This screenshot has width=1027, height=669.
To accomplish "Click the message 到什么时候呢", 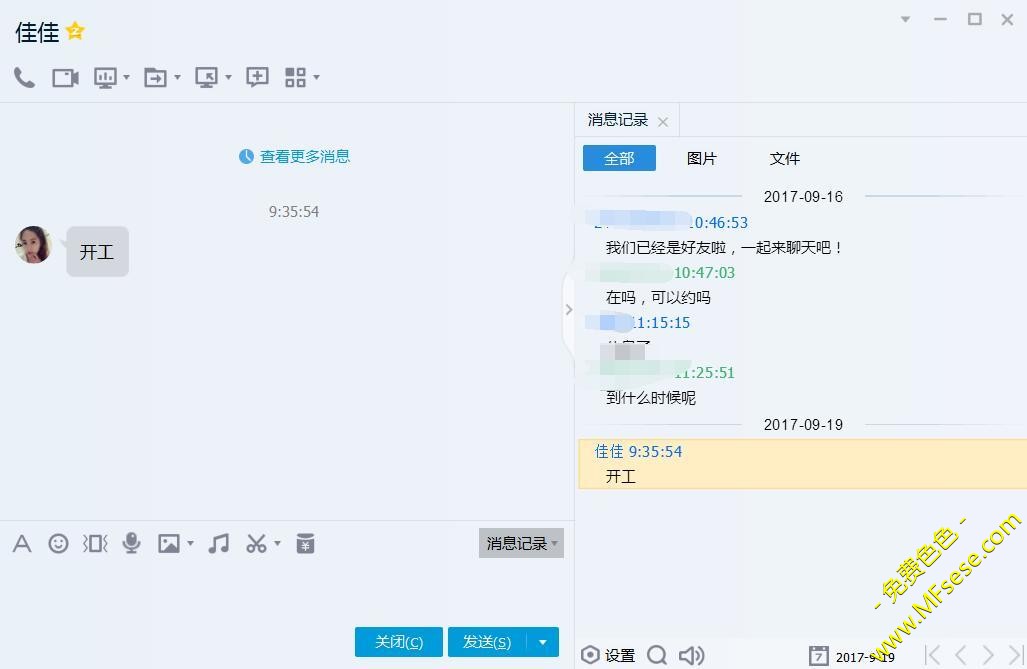I will coord(650,398).
